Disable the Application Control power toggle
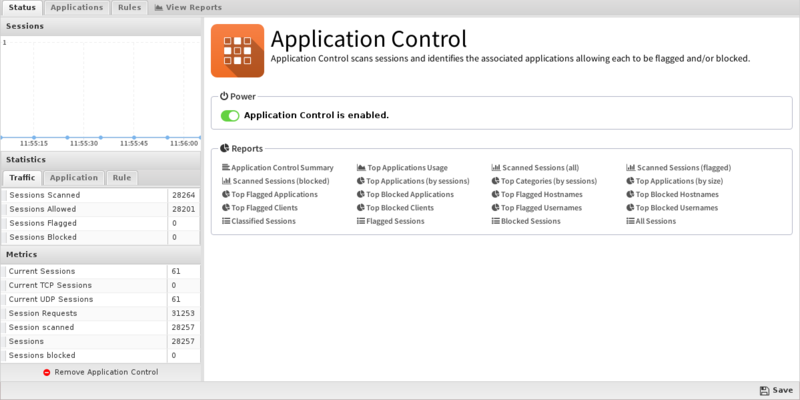The height and width of the screenshot is (400, 800). tap(230, 115)
